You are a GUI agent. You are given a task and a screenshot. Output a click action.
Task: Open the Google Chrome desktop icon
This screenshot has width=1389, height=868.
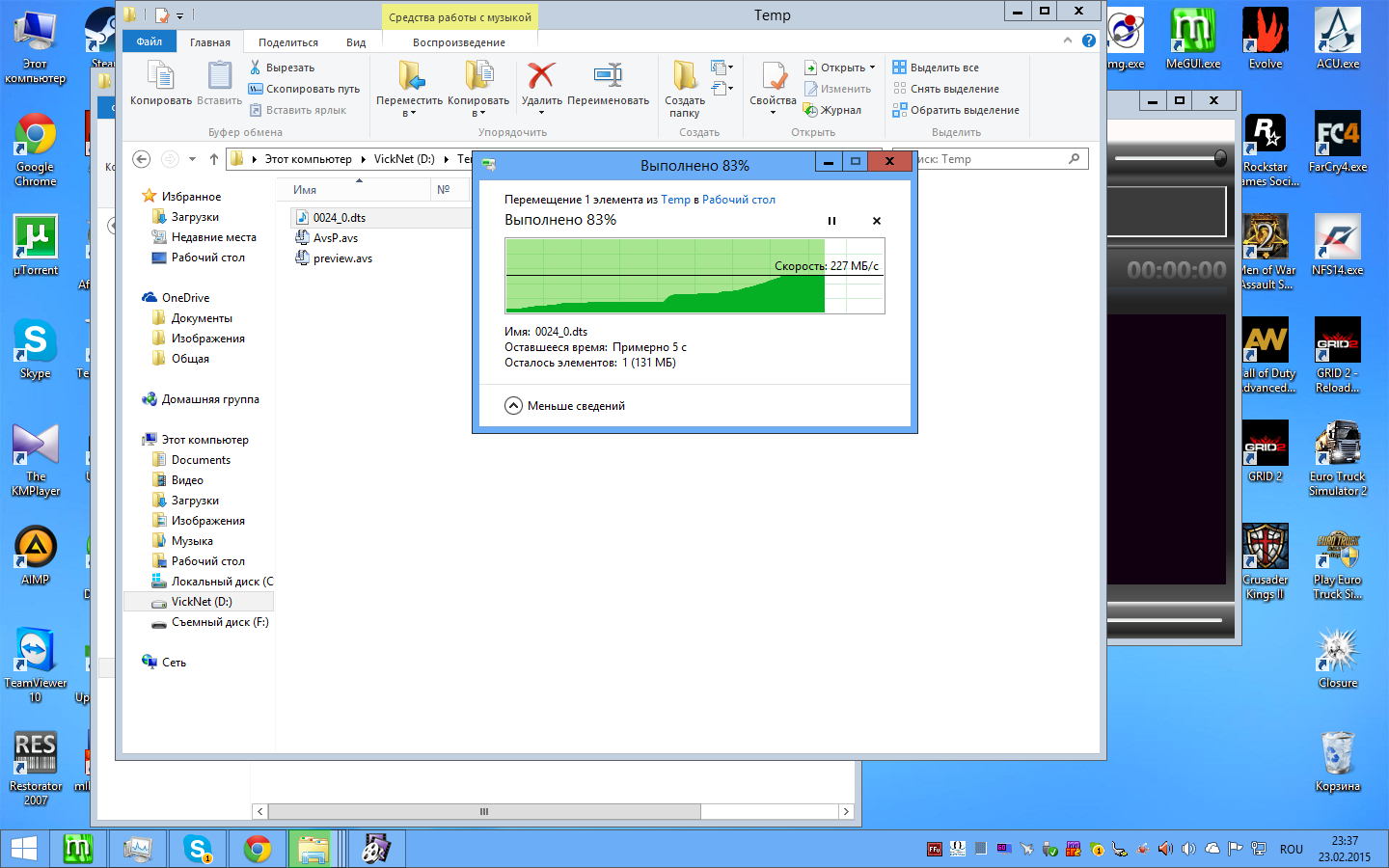36,151
